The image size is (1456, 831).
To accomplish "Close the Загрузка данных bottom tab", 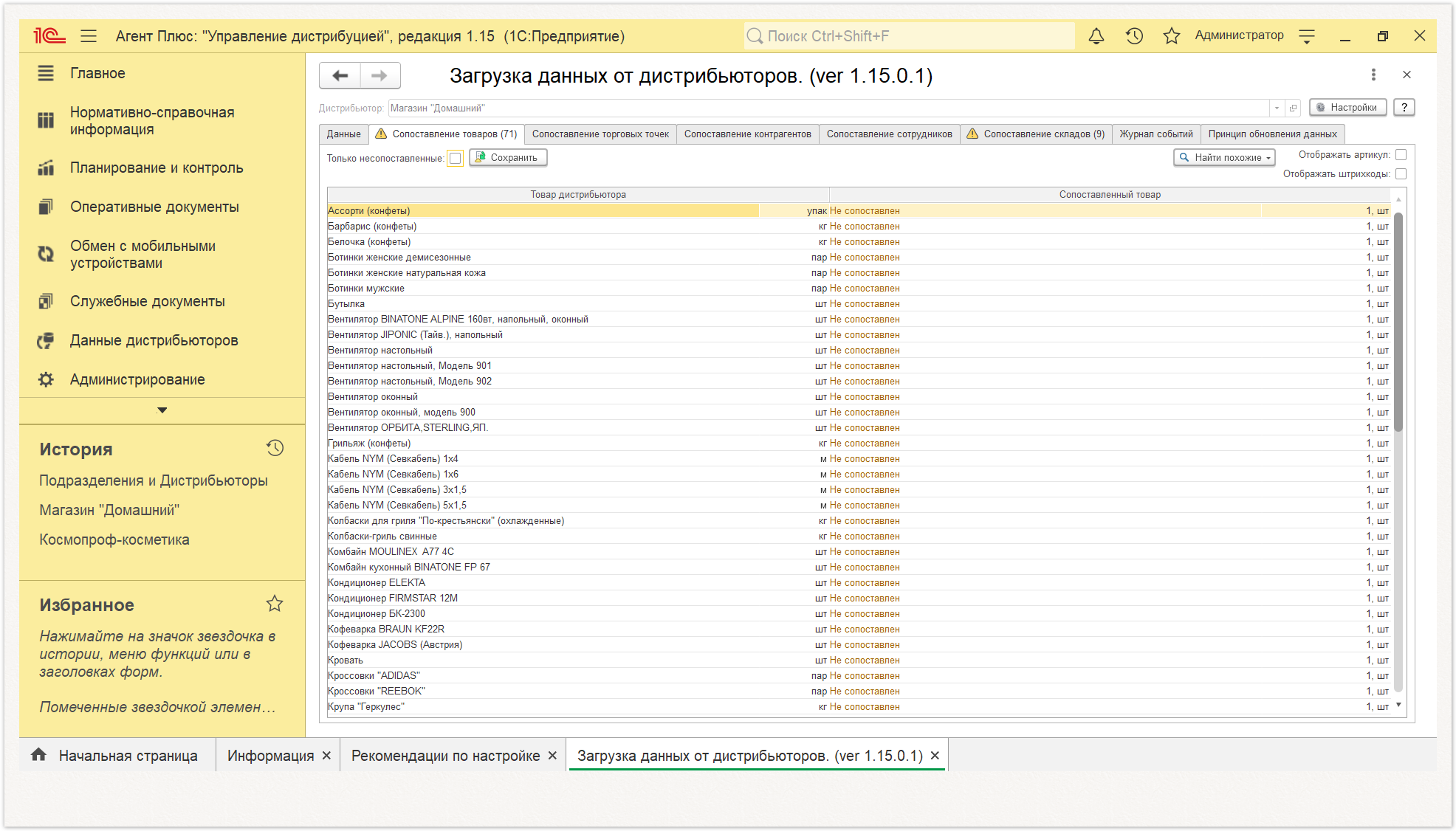I will click(935, 756).
